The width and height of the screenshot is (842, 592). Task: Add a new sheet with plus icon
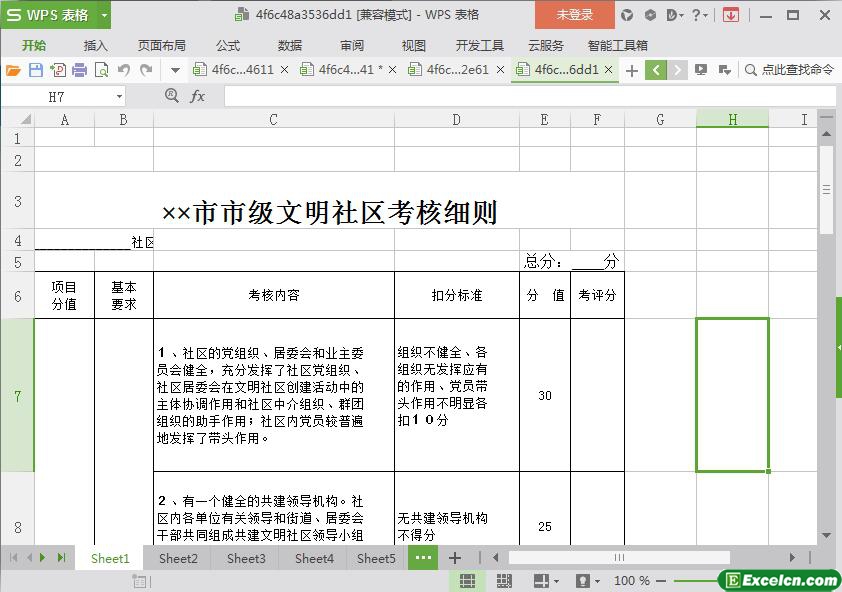pyautogui.click(x=455, y=558)
